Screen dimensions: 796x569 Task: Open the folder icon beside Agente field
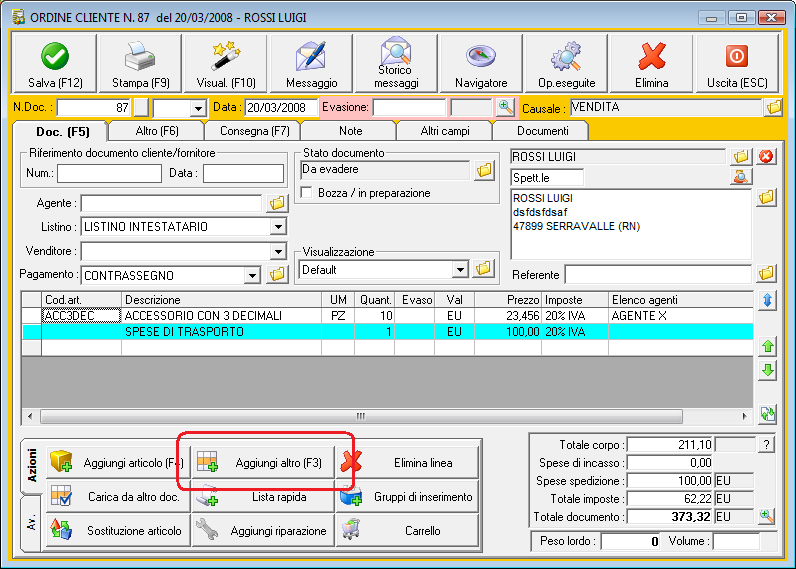coord(277,203)
